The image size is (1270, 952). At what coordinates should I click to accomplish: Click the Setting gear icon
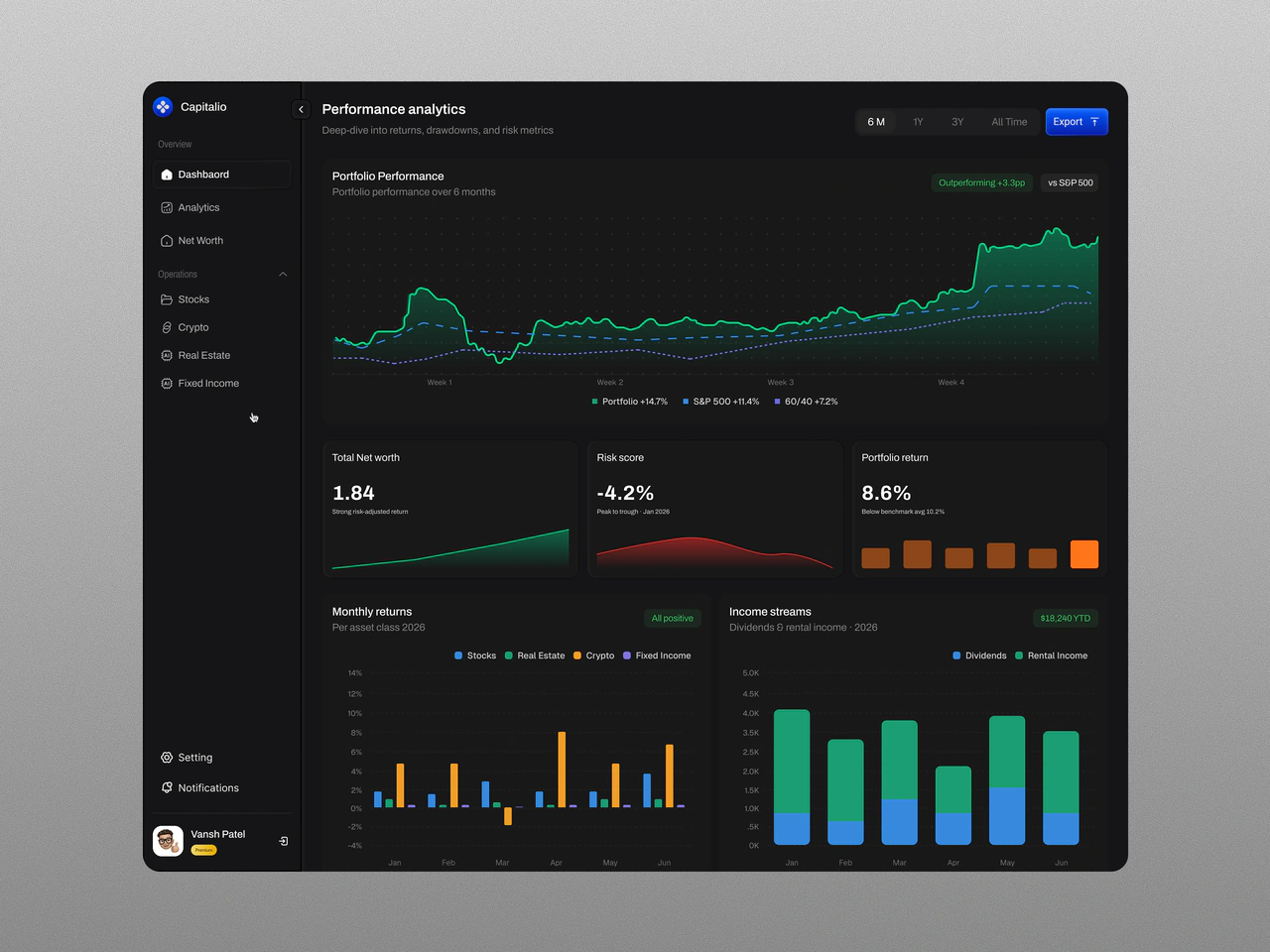pos(167,758)
